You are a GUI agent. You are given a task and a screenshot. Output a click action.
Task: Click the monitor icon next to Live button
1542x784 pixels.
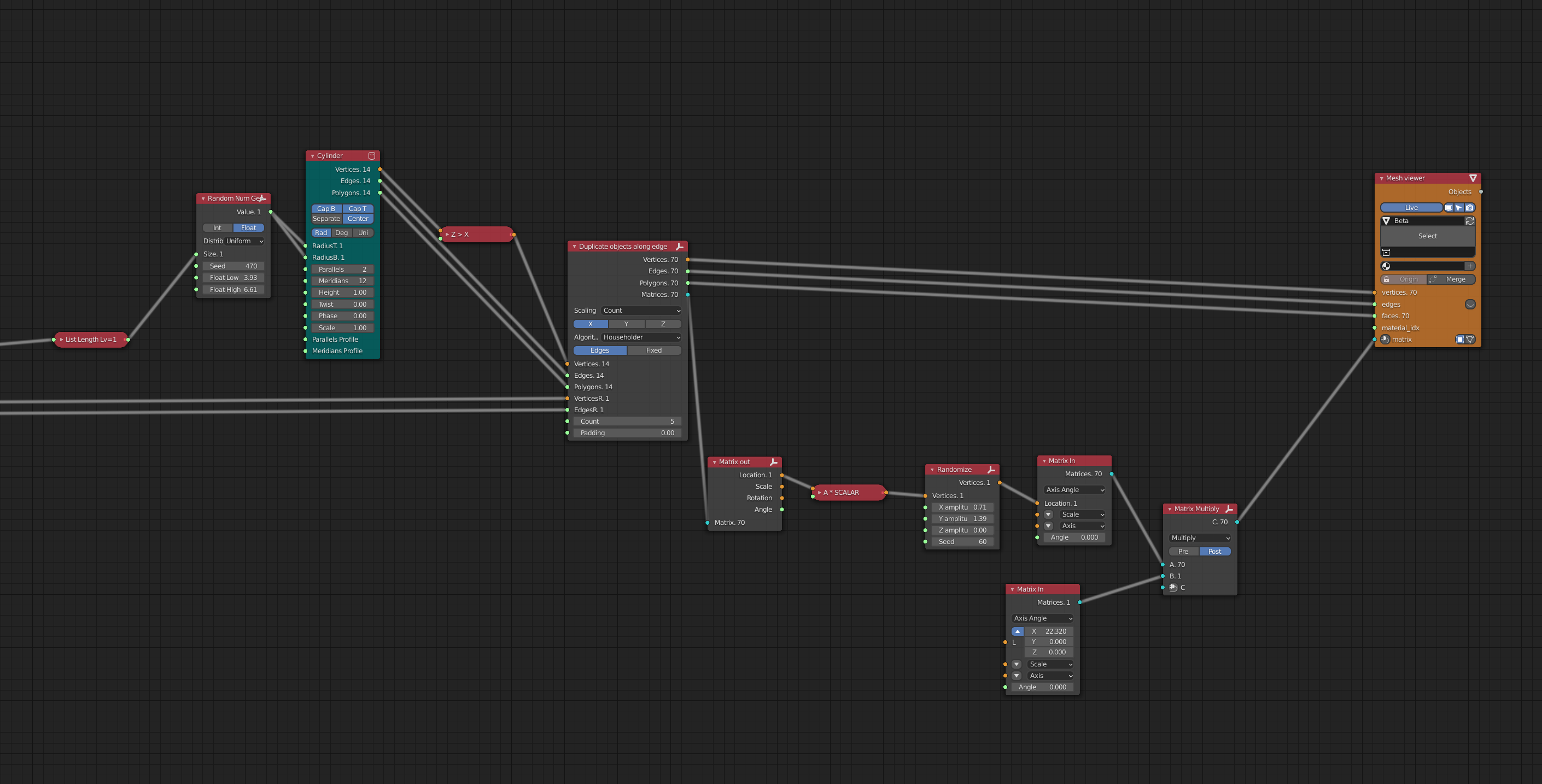1449,208
